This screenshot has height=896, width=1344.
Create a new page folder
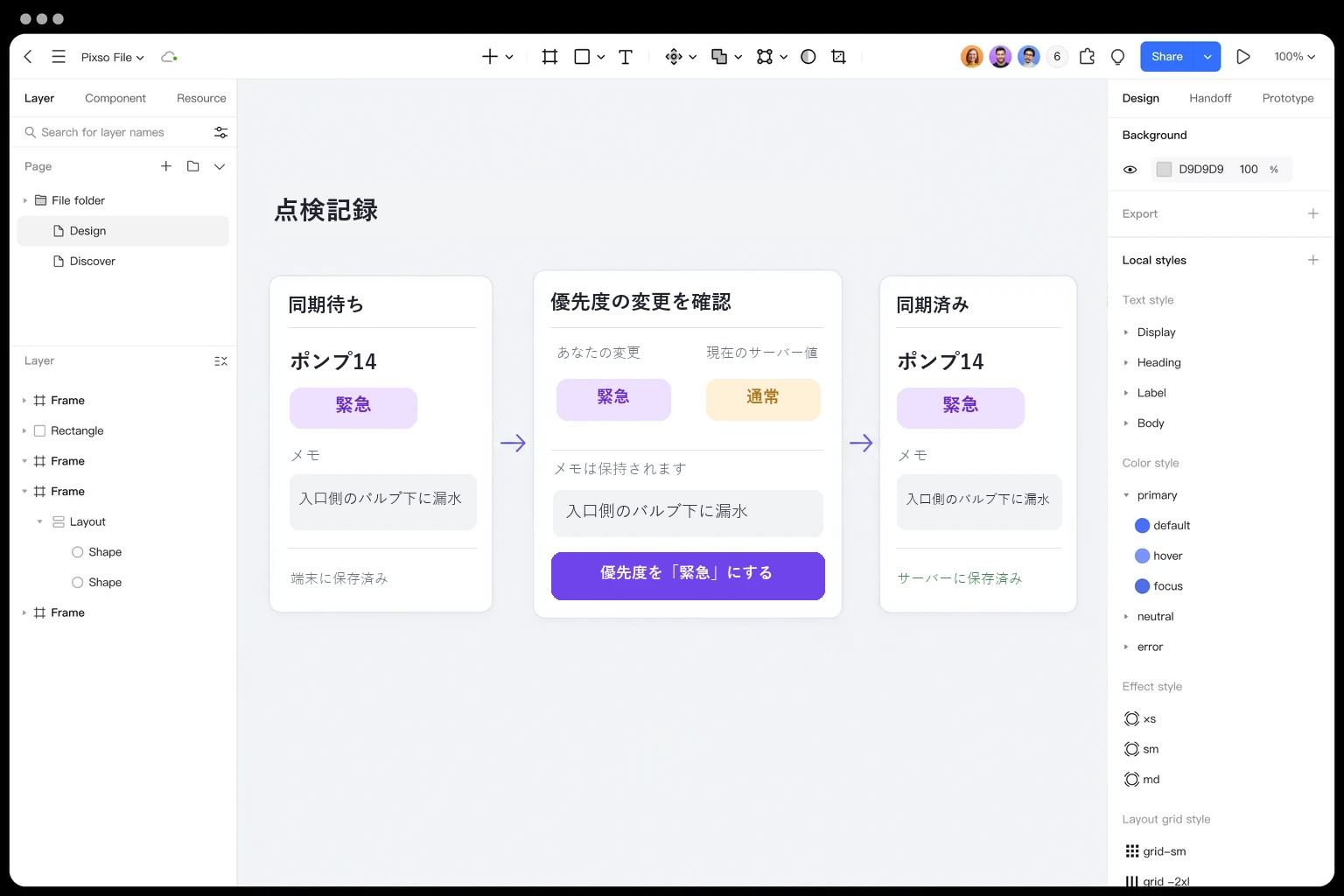coord(193,166)
